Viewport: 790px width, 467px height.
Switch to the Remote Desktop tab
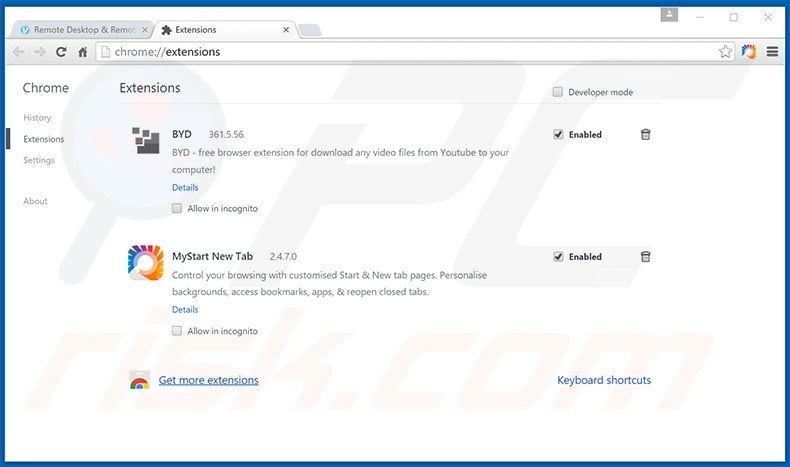pos(81,30)
